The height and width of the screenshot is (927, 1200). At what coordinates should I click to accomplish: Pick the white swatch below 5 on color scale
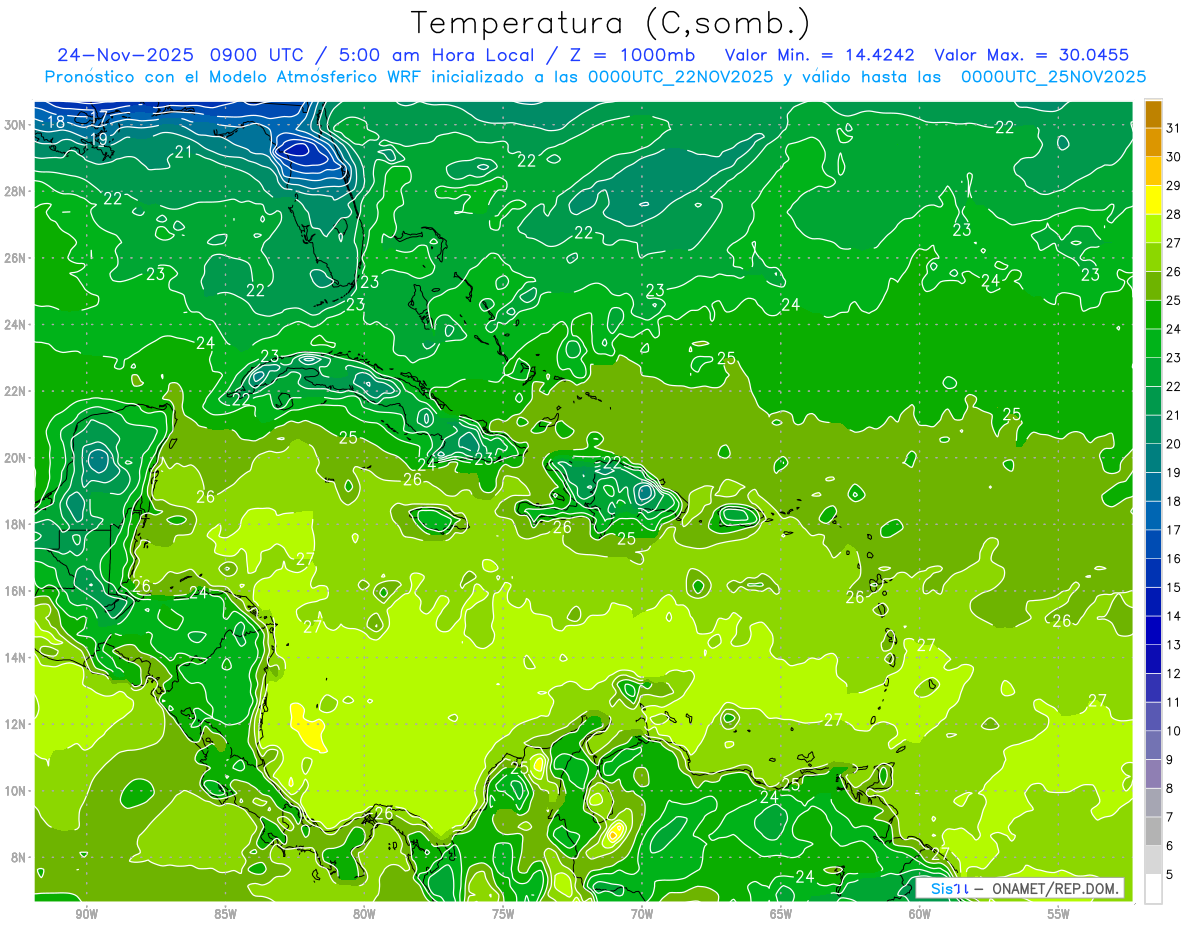pos(1153,888)
